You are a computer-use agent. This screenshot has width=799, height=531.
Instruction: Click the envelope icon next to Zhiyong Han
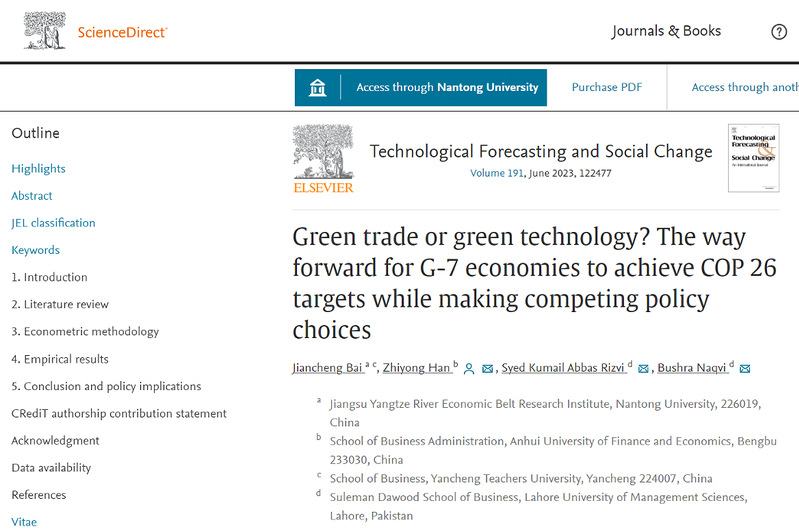point(487,369)
